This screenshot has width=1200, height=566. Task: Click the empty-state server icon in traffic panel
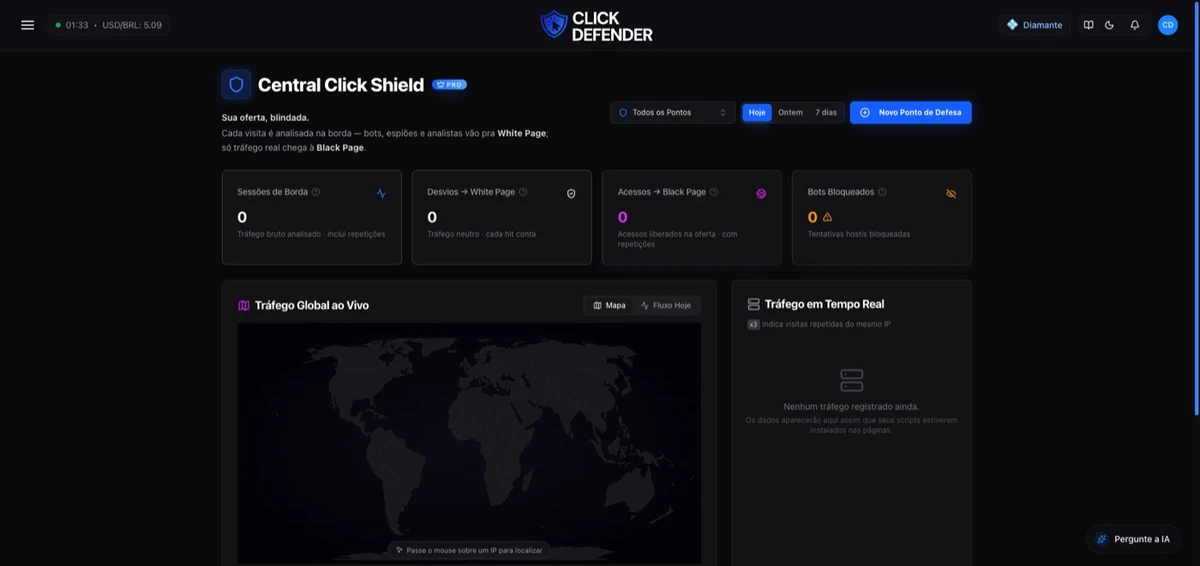(852, 380)
